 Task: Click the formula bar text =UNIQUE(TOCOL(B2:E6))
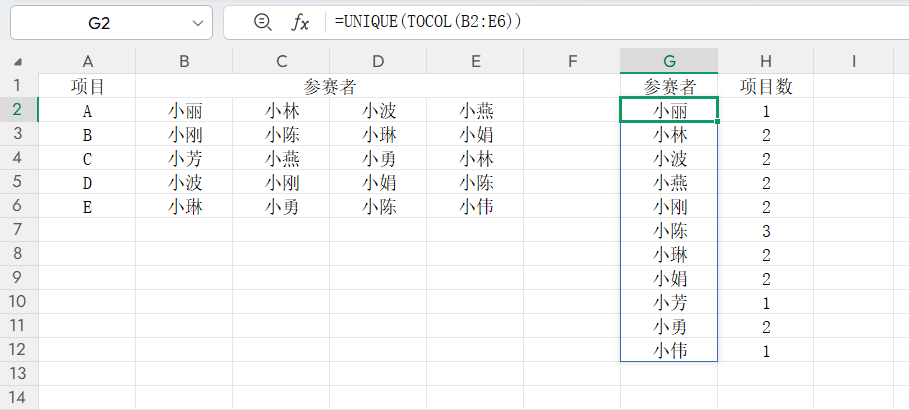(x=428, y=22)
